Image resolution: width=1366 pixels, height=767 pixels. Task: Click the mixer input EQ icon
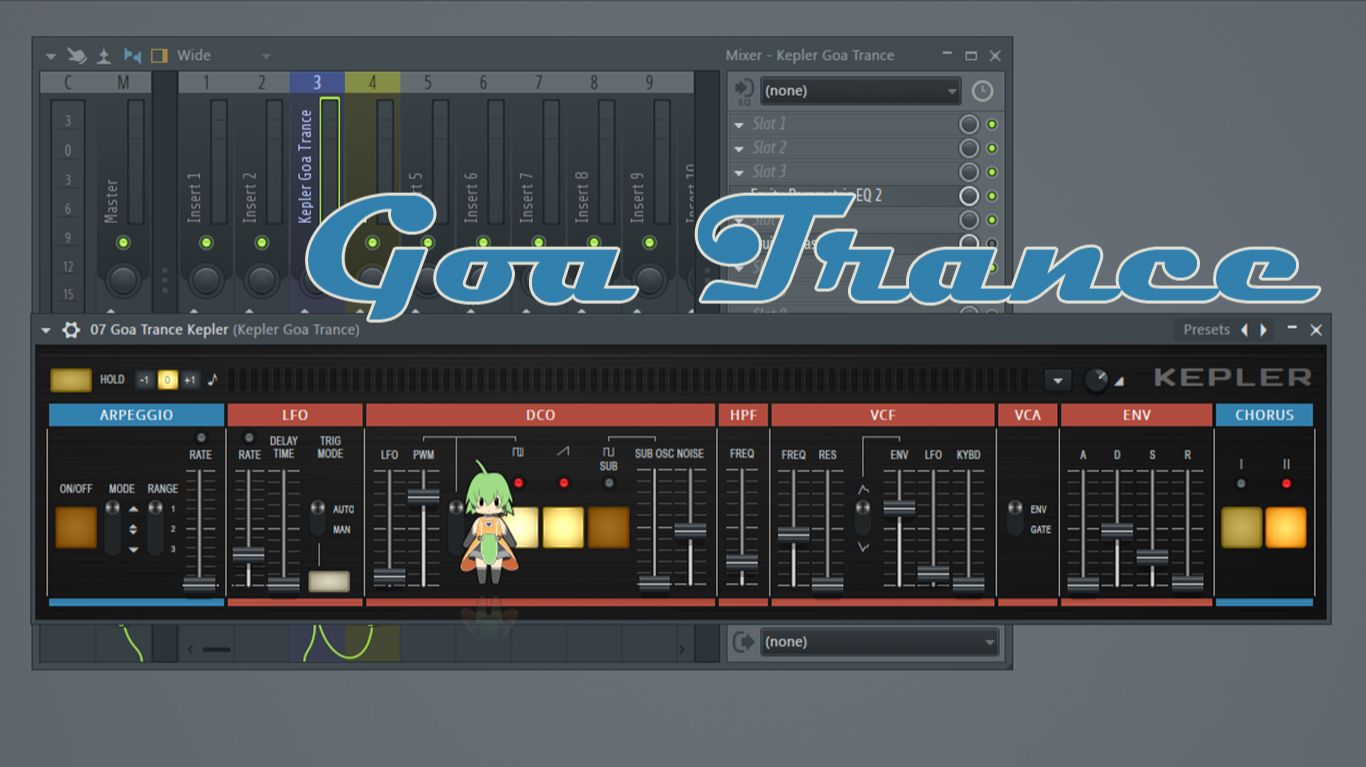point(744,91)
